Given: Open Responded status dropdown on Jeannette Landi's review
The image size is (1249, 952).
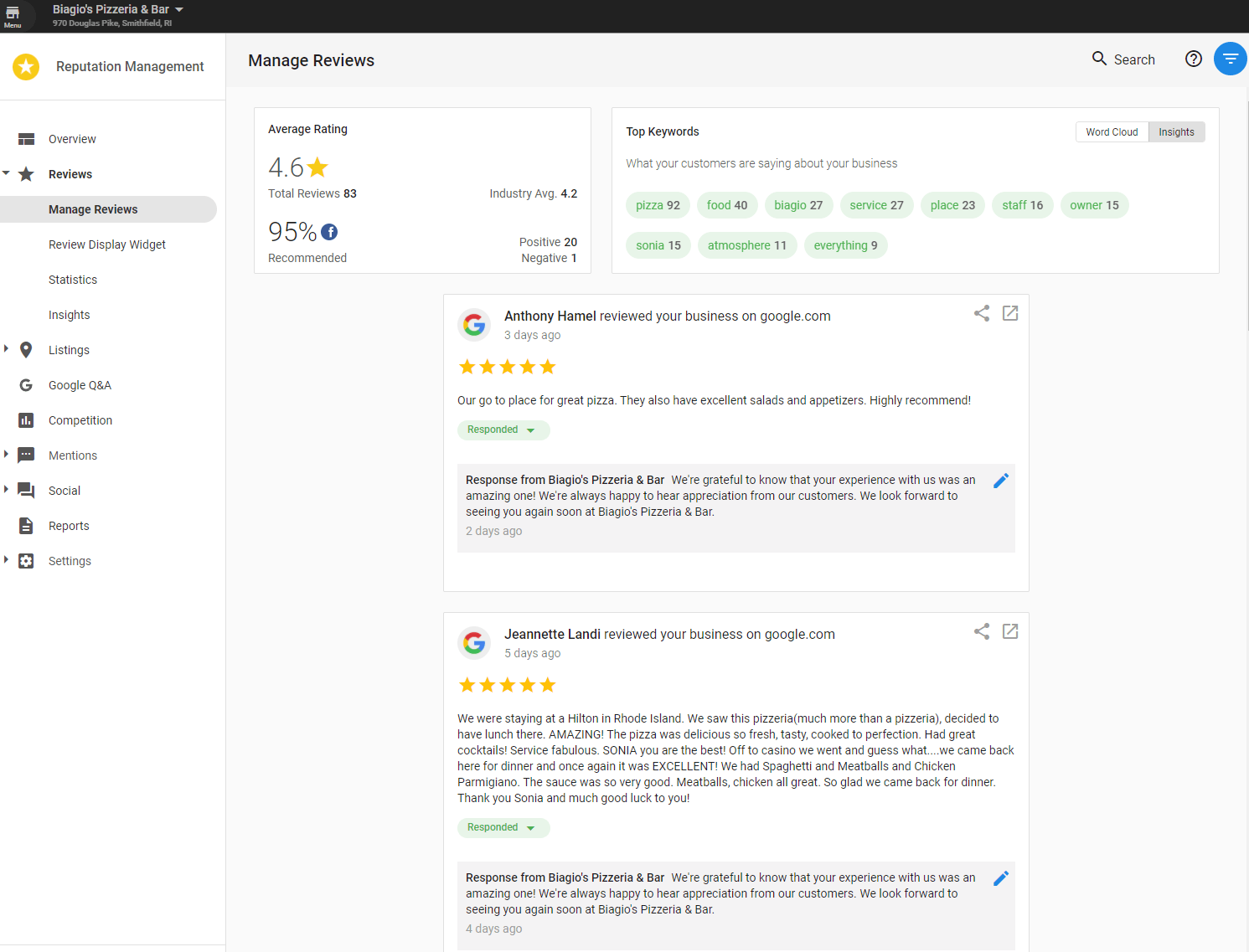Looking at the screenshot, I should point(503,828).
